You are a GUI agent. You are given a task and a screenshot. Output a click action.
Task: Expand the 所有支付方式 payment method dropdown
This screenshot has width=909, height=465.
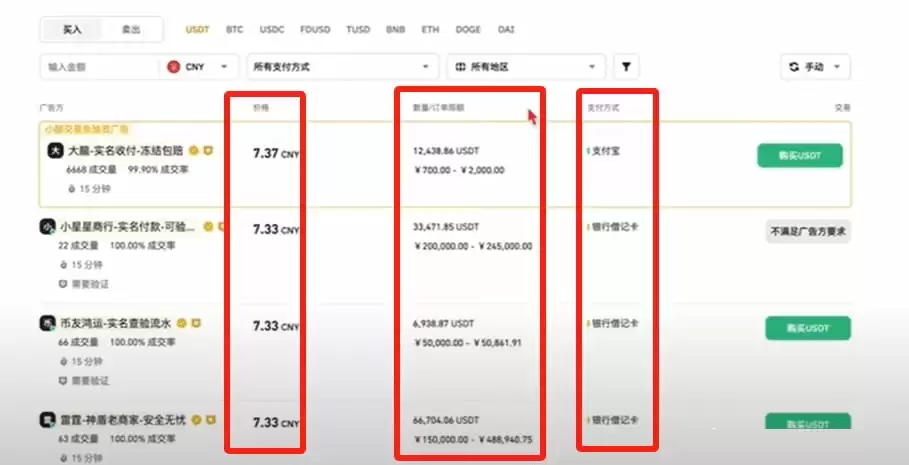pos(343,67)
